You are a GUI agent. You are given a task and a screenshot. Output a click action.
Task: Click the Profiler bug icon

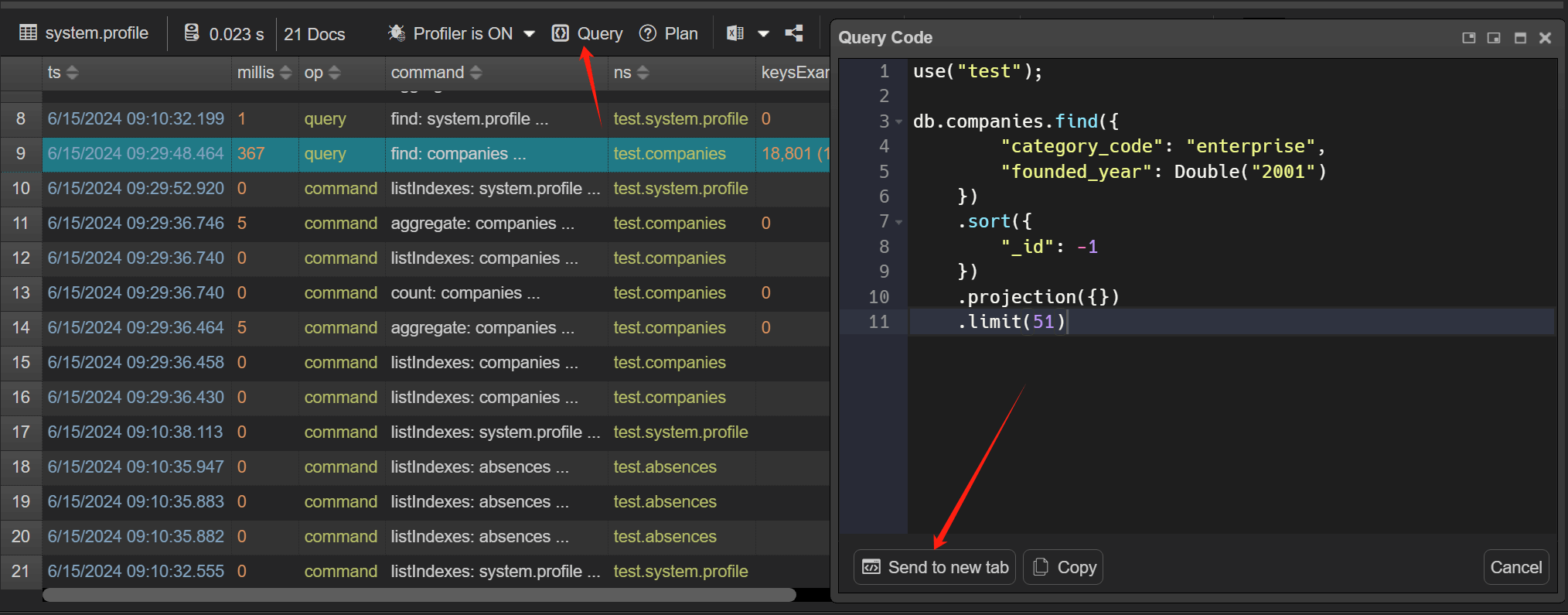[x=396, y=32]
